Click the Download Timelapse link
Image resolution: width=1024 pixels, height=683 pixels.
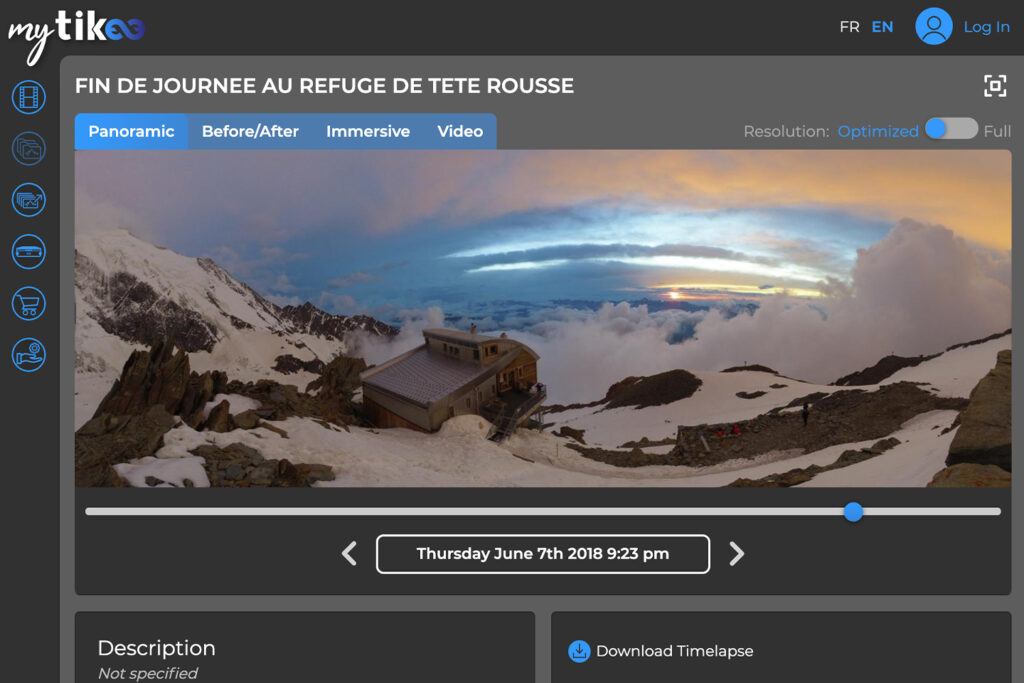click(675, 651)
